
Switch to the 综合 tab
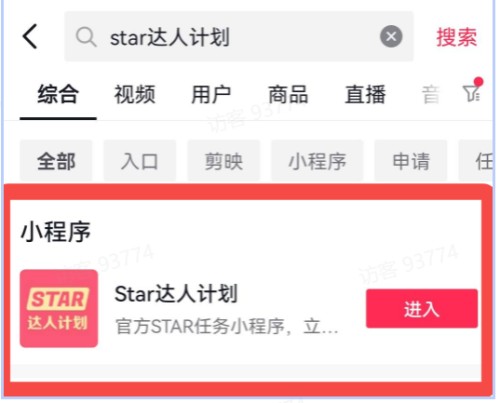pyautogui.click(x=58, y=94)
